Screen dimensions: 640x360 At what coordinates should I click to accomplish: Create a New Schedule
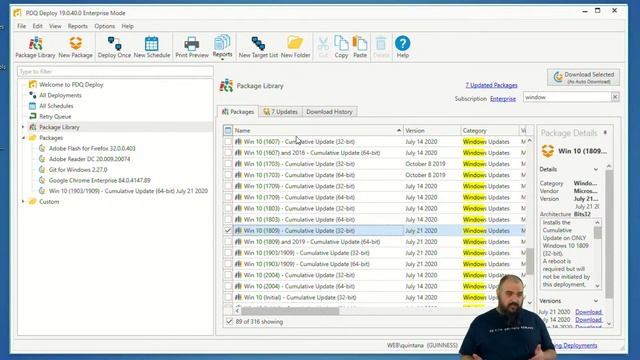(x=152, y=47)
